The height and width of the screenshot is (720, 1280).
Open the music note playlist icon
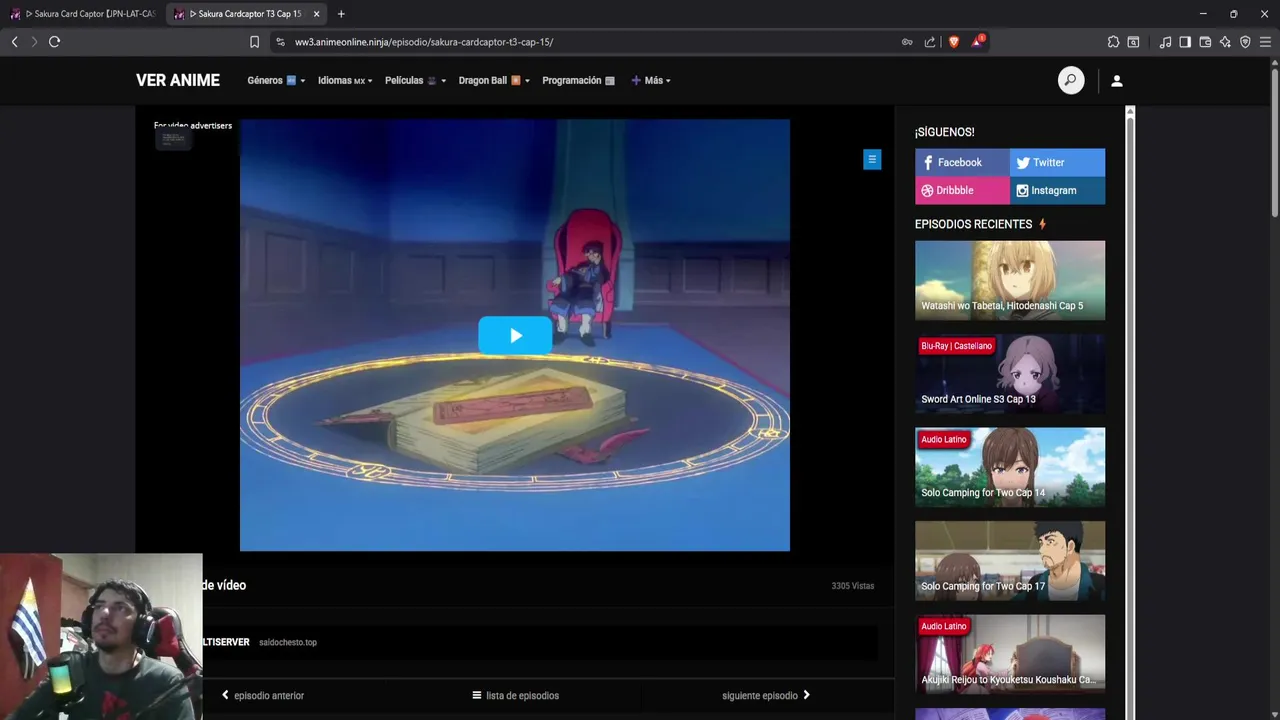pyautogui.click(x=1165, y=42)
